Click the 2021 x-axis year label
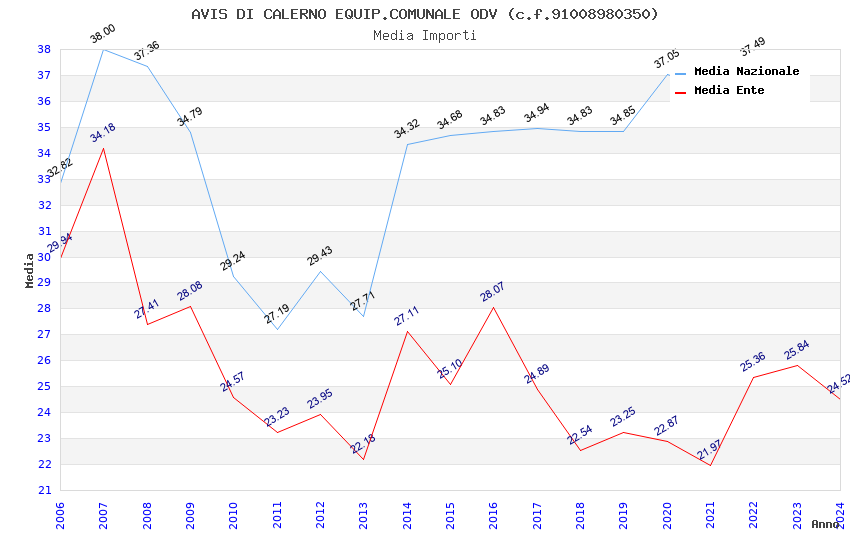Image resolution: width=850 pixels, height=550 pixels. pos(710,515)
